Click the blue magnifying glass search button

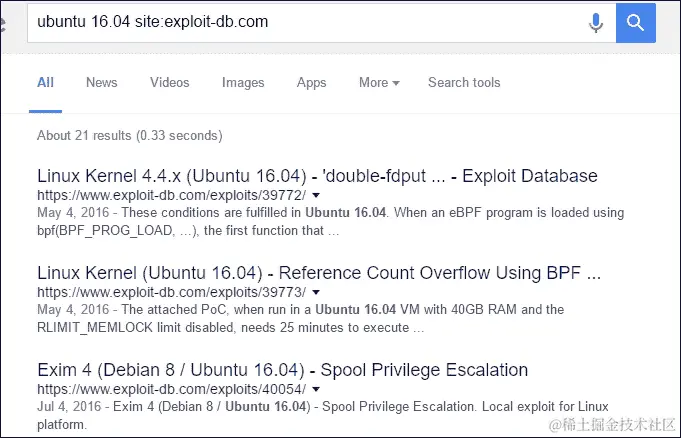635,23
